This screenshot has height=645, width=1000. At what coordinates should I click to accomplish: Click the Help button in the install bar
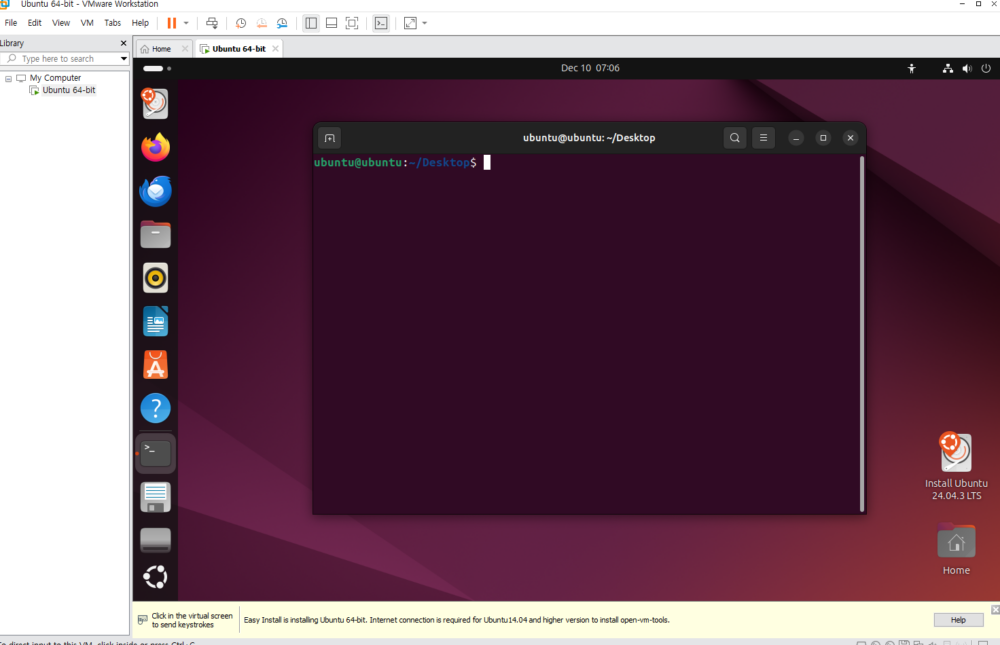[x=957, y=620]
